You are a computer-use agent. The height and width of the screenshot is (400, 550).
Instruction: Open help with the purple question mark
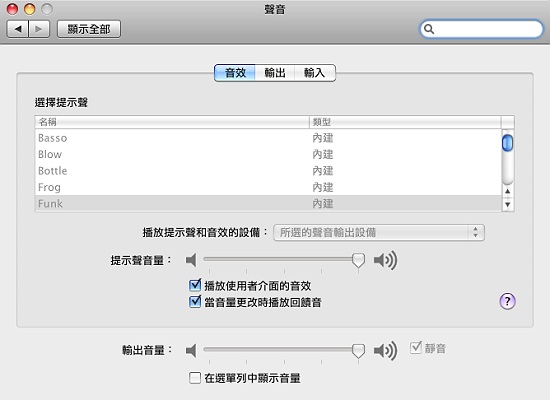[x=507, y=301]
